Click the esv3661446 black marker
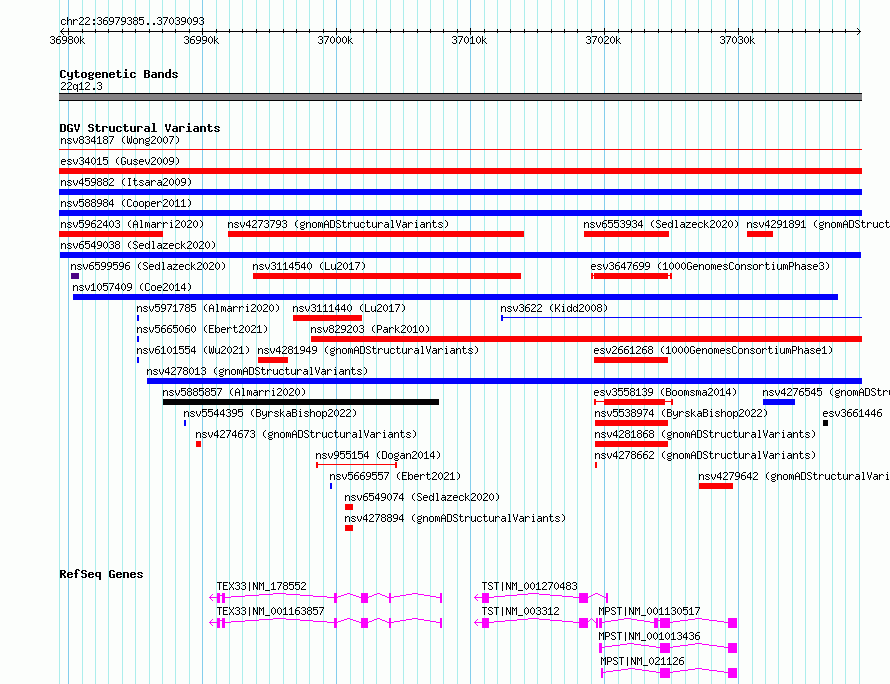This screenshot has width=890, height=684. tap(825, 423)
